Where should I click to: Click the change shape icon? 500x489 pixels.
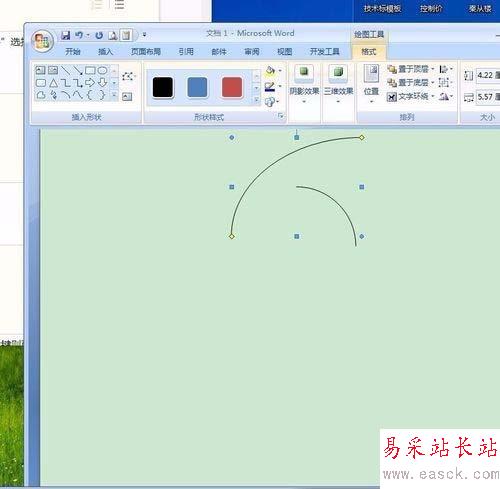click(x=270, y=101)
